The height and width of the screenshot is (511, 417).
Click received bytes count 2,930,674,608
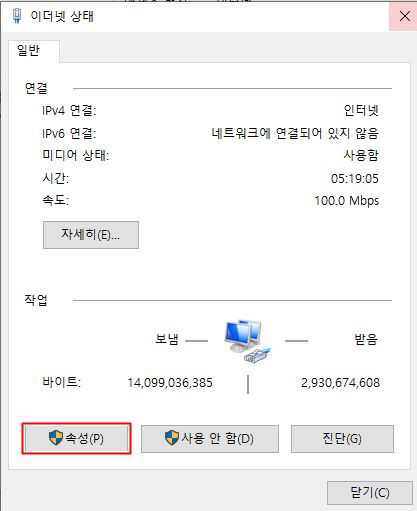pyautogui.click(x=340, y=383)
